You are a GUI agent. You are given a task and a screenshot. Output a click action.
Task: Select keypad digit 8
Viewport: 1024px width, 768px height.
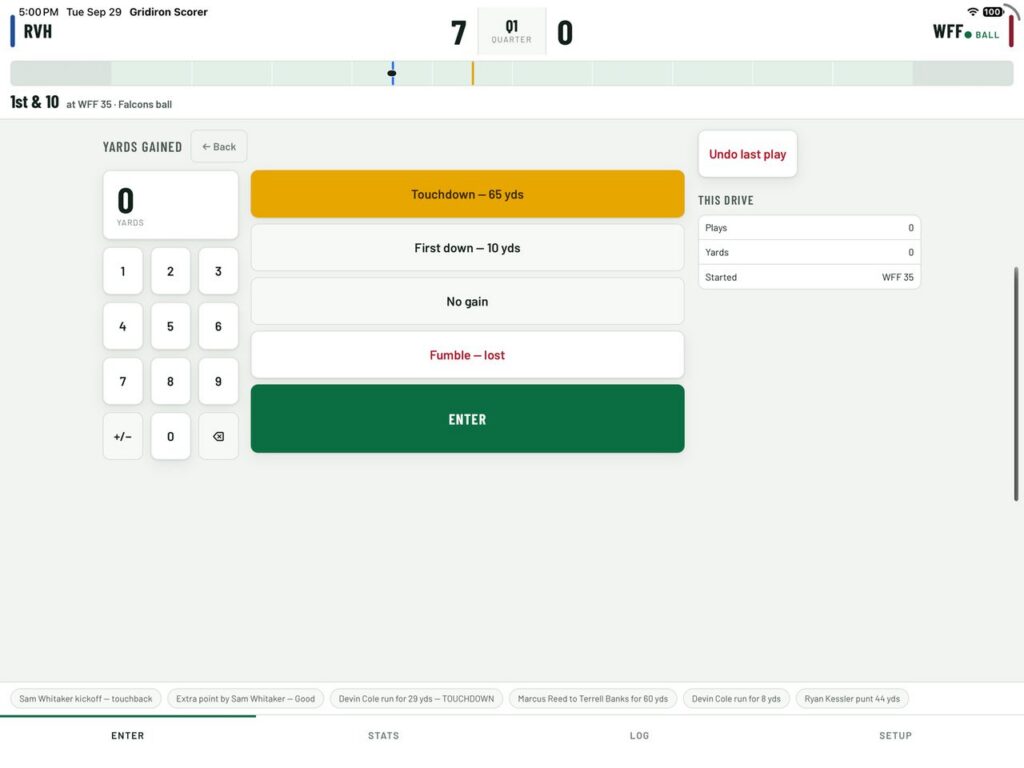[170, 381]
